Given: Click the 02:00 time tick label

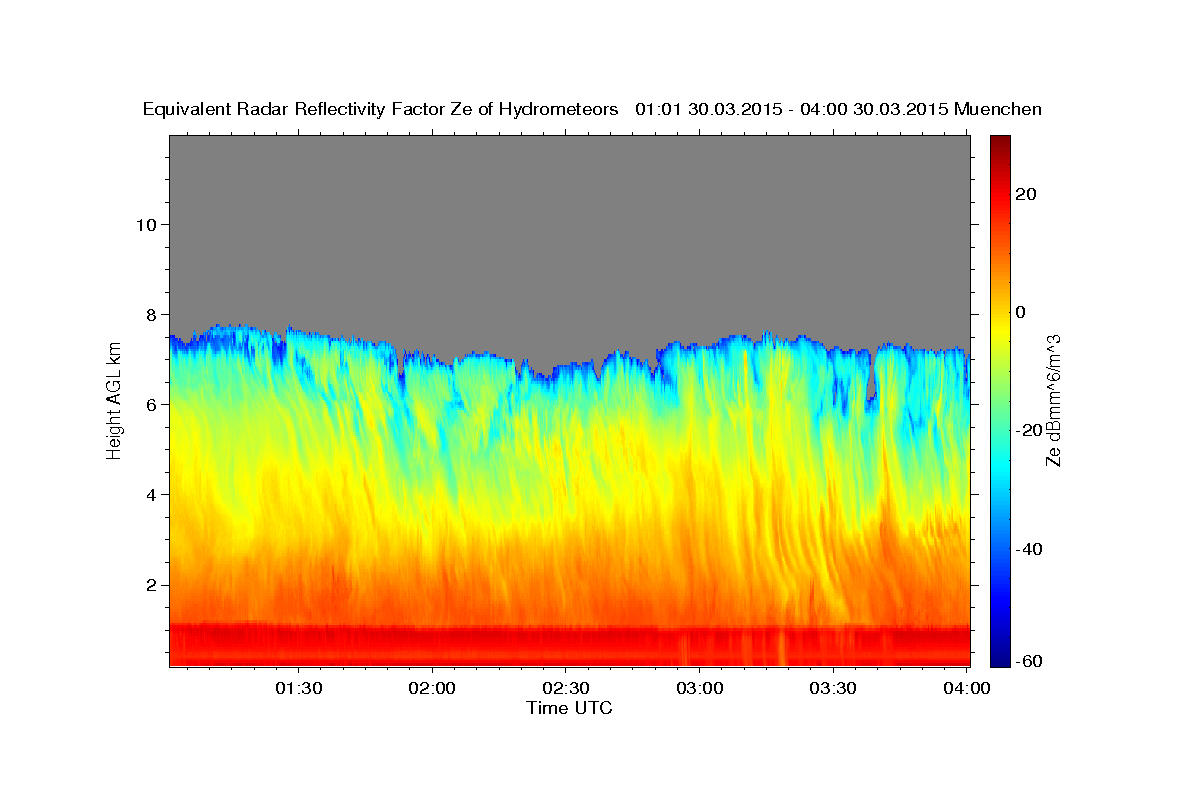Looking at the screenshot, I should click(432, 688).
